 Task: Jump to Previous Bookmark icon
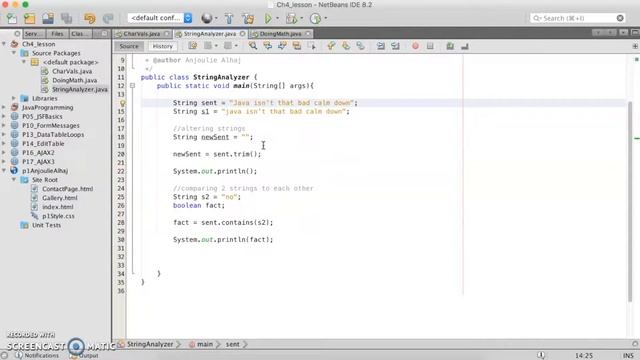pos(331,46)
